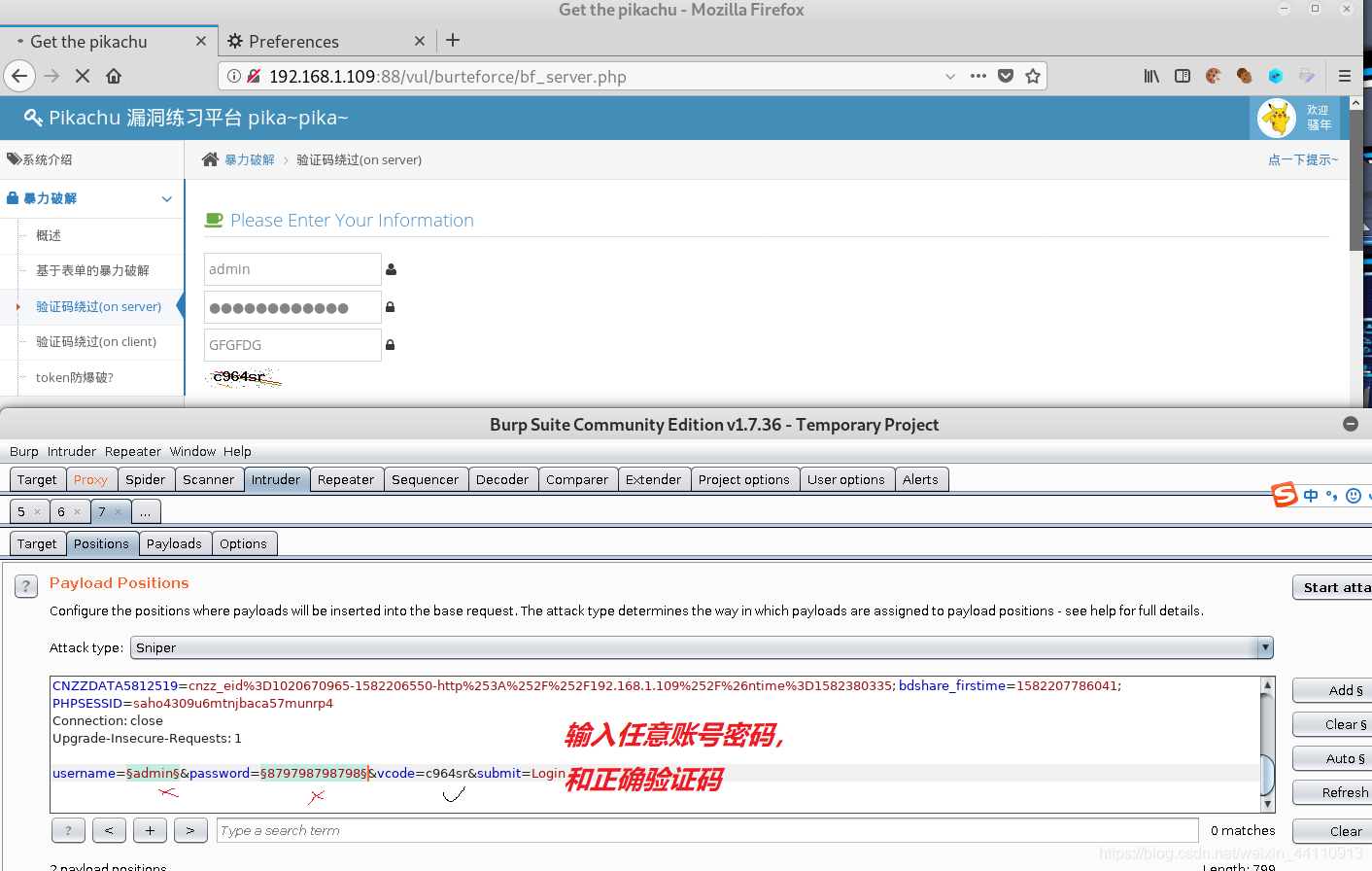Open the User options tab
The height and width of the screenshot is (871, 1372).
pyautogui.click(x=846, y=479)
